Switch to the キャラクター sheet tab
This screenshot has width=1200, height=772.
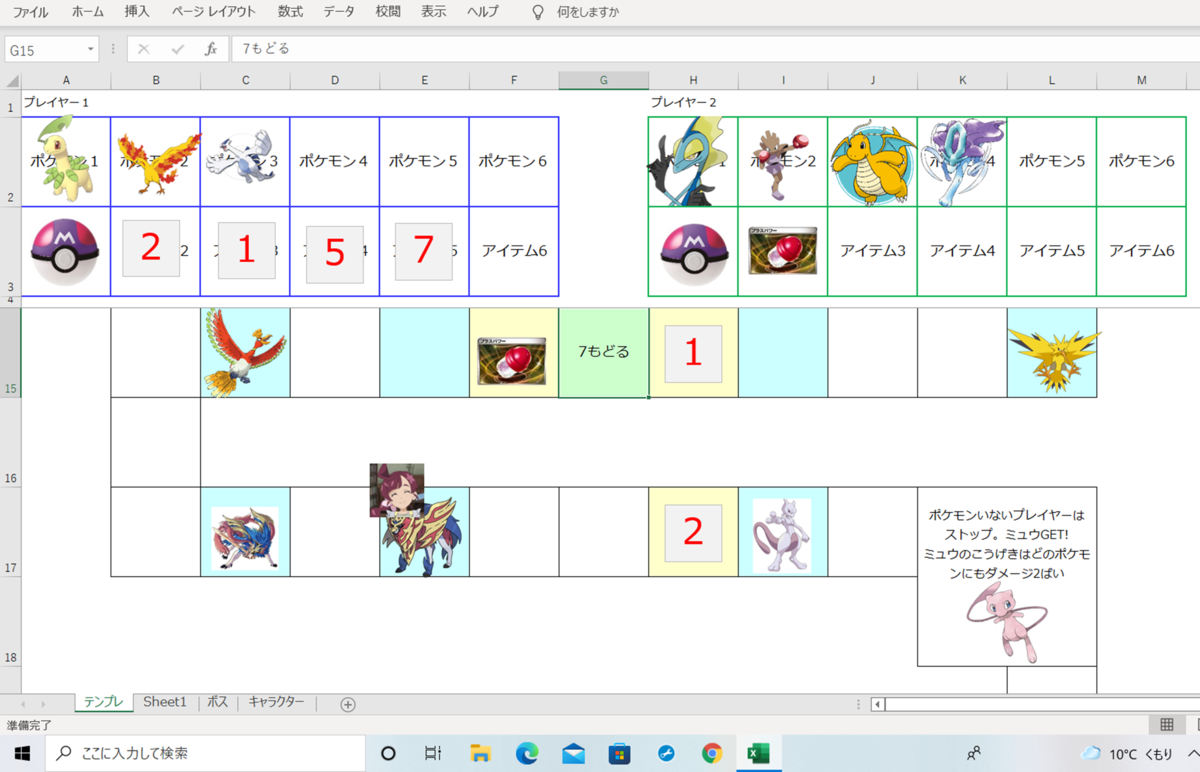pos(277,702)
